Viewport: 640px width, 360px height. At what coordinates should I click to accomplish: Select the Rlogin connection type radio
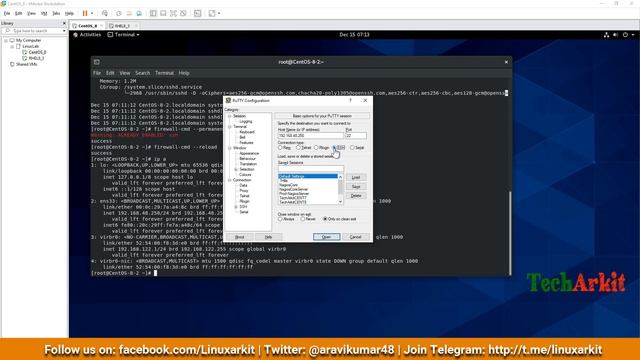tap(316, 148)
